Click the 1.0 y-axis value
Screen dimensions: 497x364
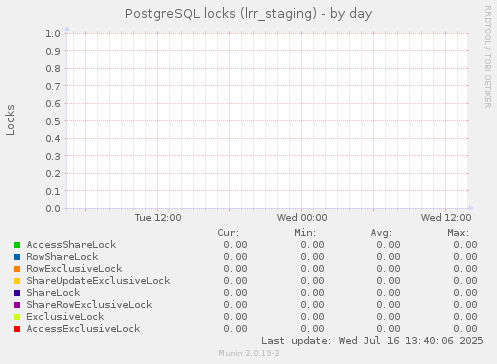(53, 33)
